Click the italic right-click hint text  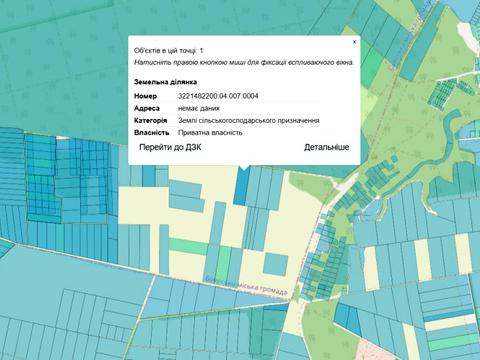coord(244,63)
